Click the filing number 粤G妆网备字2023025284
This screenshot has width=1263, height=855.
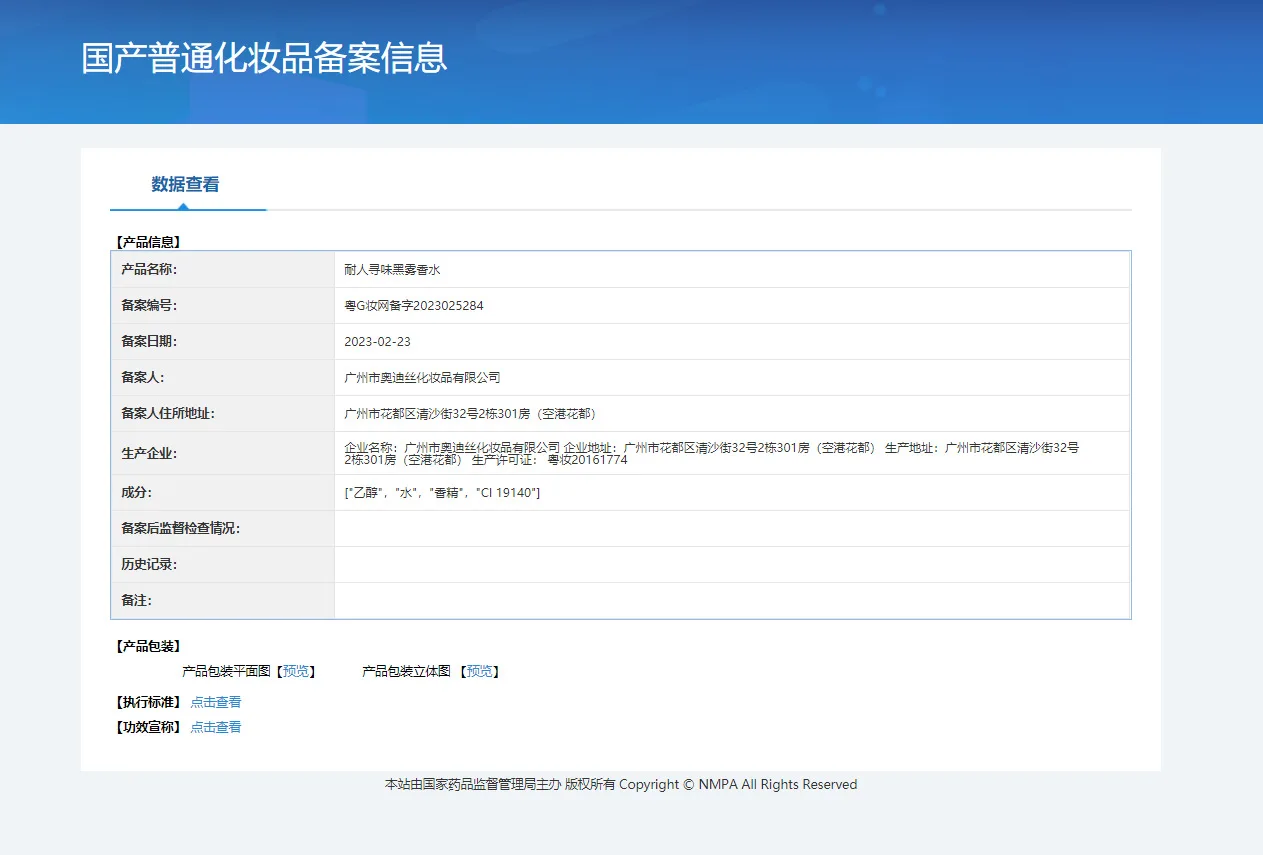413,306
